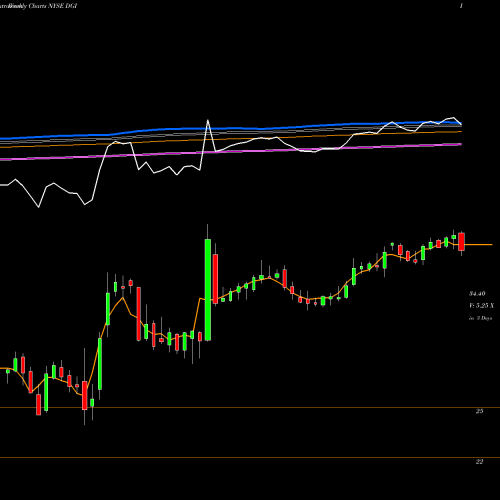The image size is (500, 500).
Task: Click the tallest green candlestick
Action: (208, 290)
